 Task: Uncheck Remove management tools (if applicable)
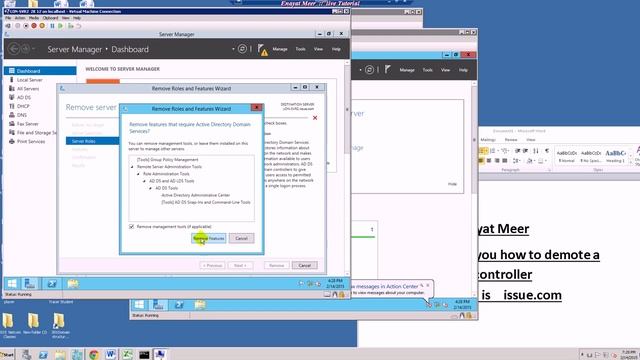pyautogui.click(x=131, y=226)
